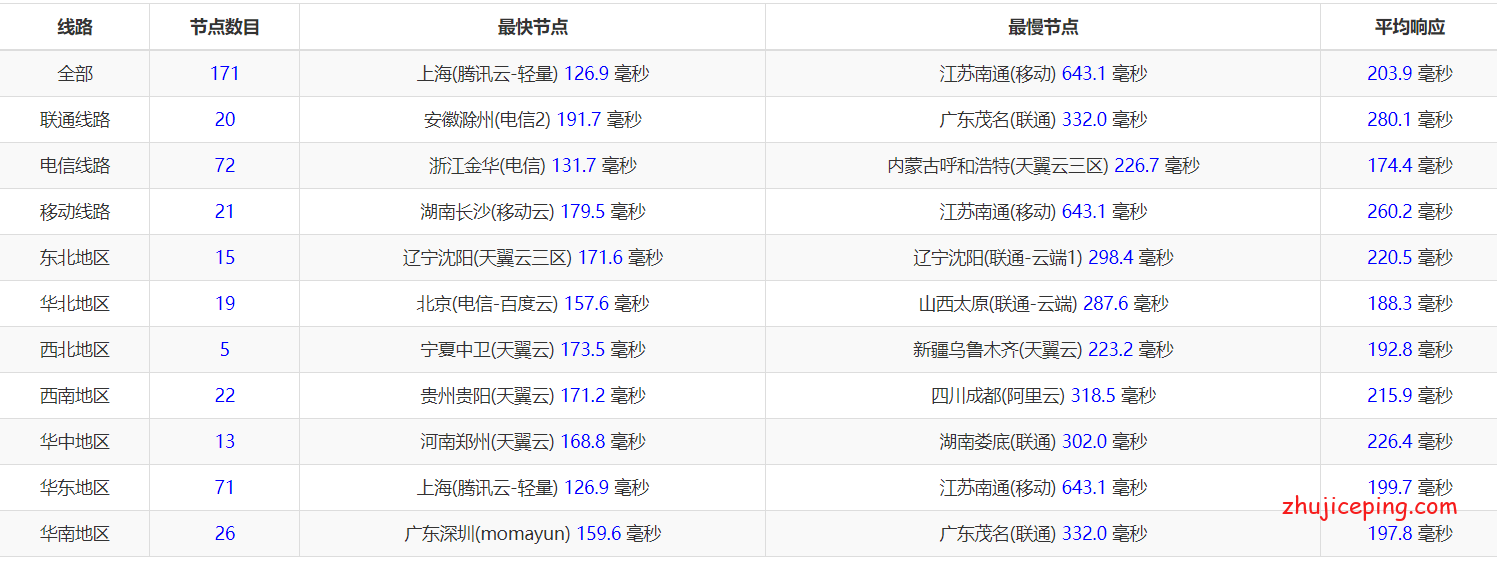Click fastest node 辽宁沈阳(天翼云三区) 171.6 毫秒
Viewport: 1497px width, 561px height.
tap(533, 258)
